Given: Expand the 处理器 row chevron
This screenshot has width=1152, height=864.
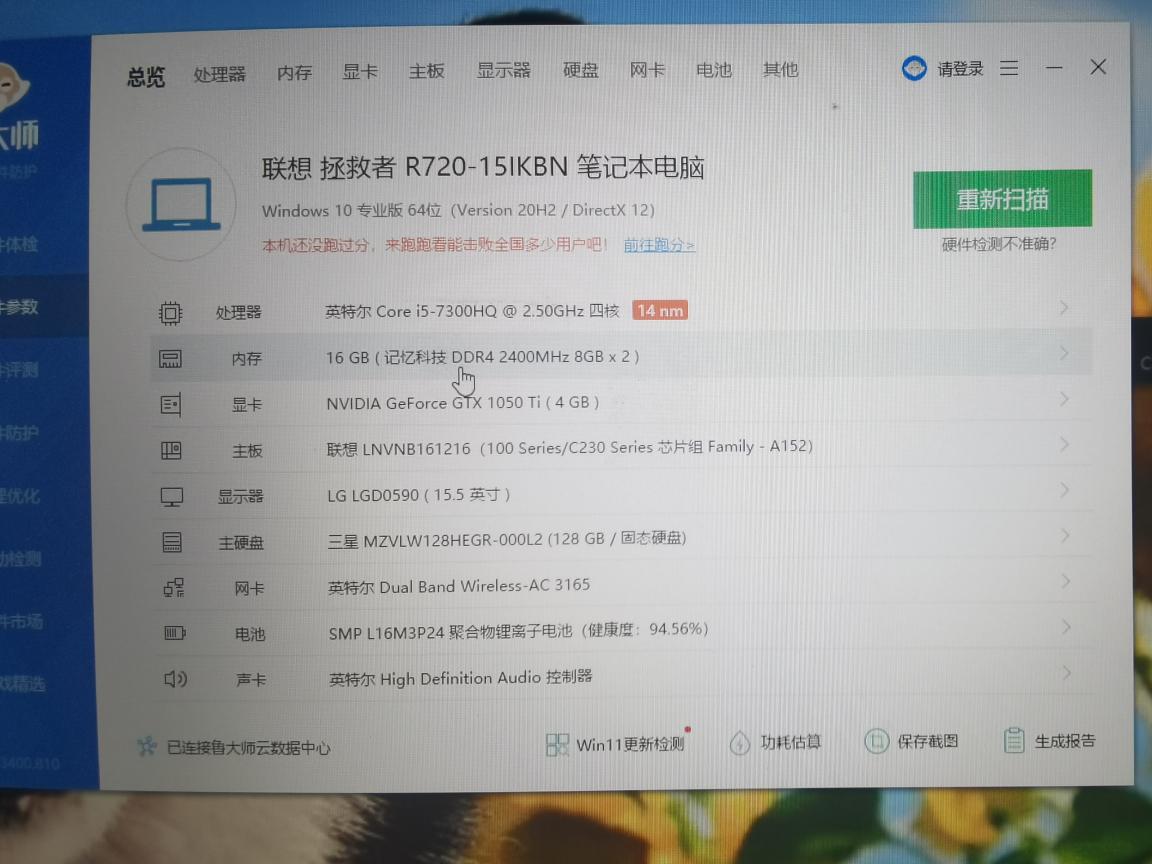Looking at the screenshot, I should point(1064,308).
